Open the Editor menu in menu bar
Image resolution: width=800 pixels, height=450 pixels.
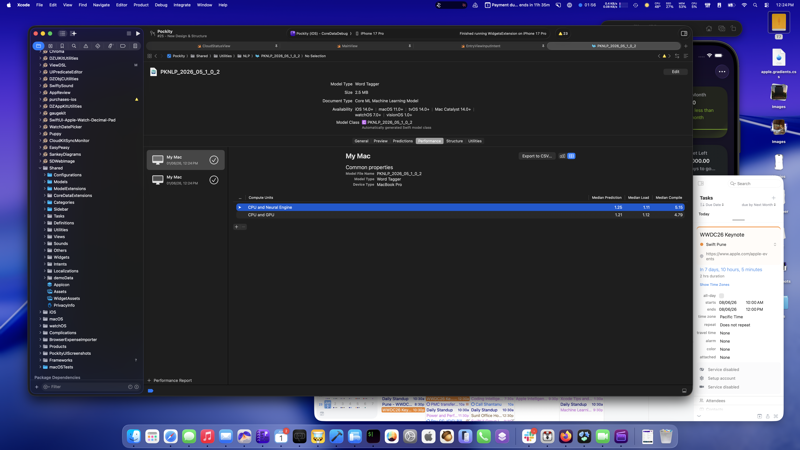[x=121, y=5]
